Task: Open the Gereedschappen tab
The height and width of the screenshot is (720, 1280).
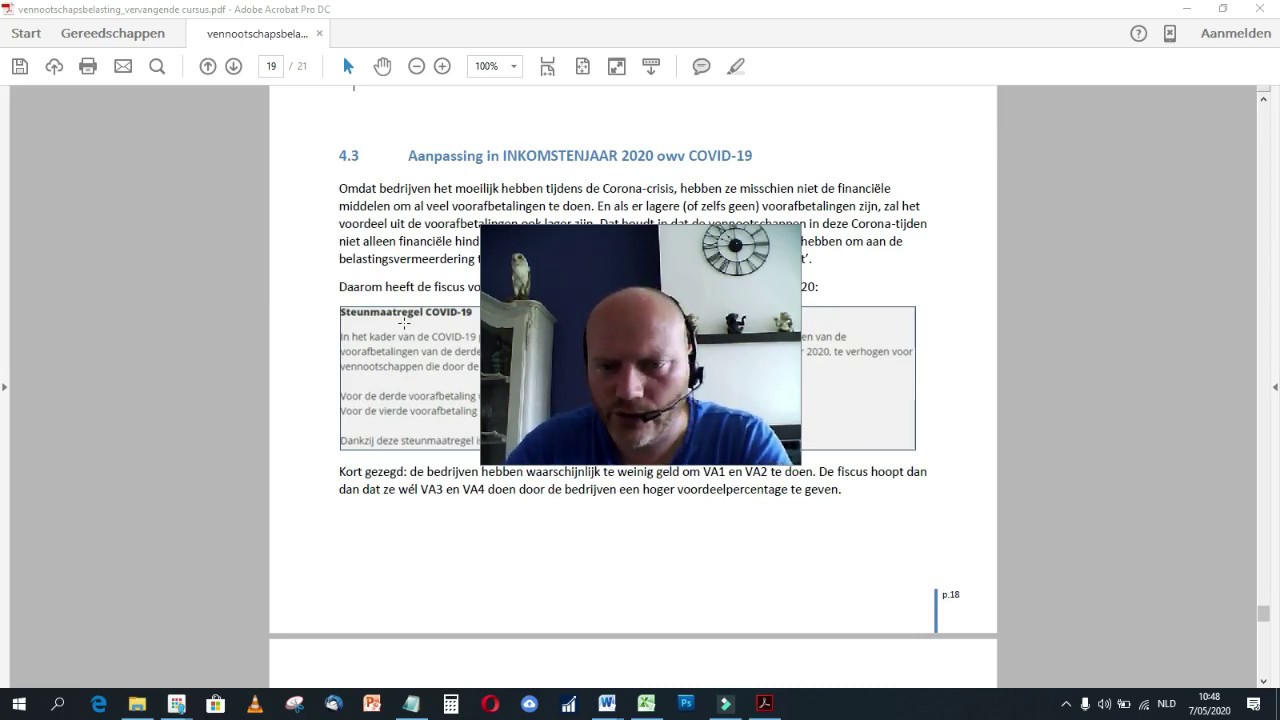Action: [x=113, y=33]
